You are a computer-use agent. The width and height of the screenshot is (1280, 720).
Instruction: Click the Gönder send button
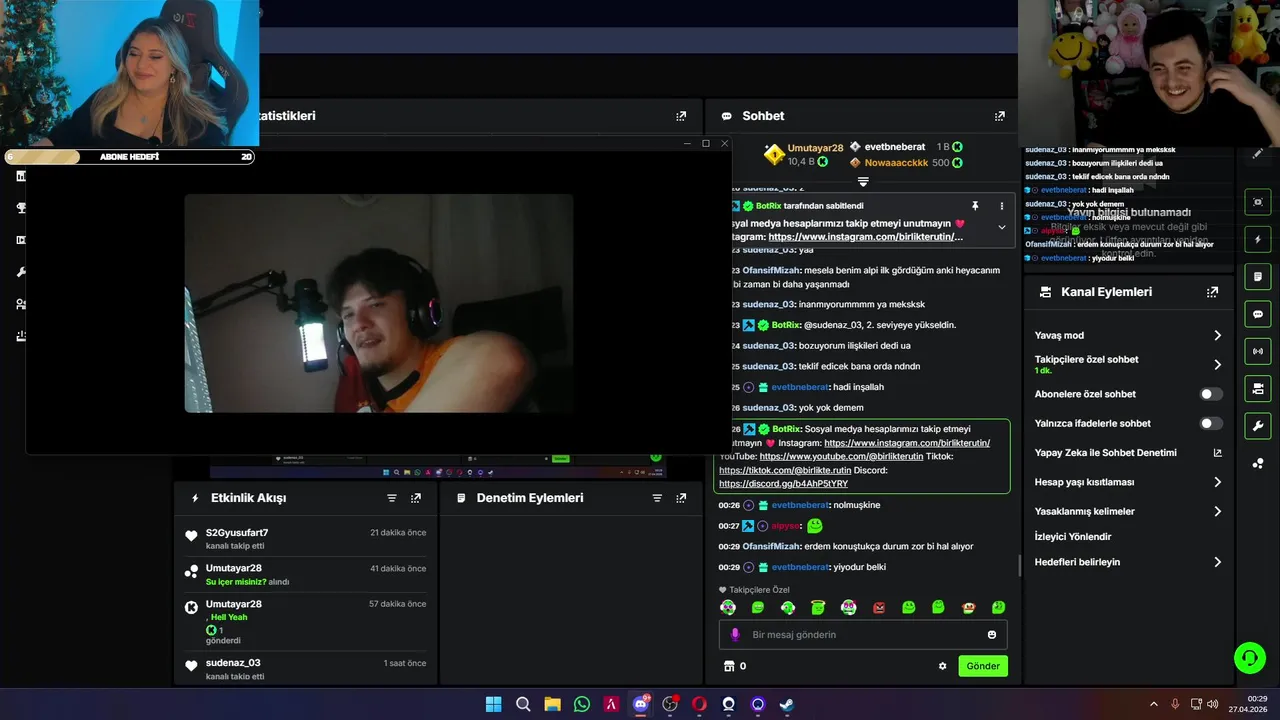click(982, 666)
